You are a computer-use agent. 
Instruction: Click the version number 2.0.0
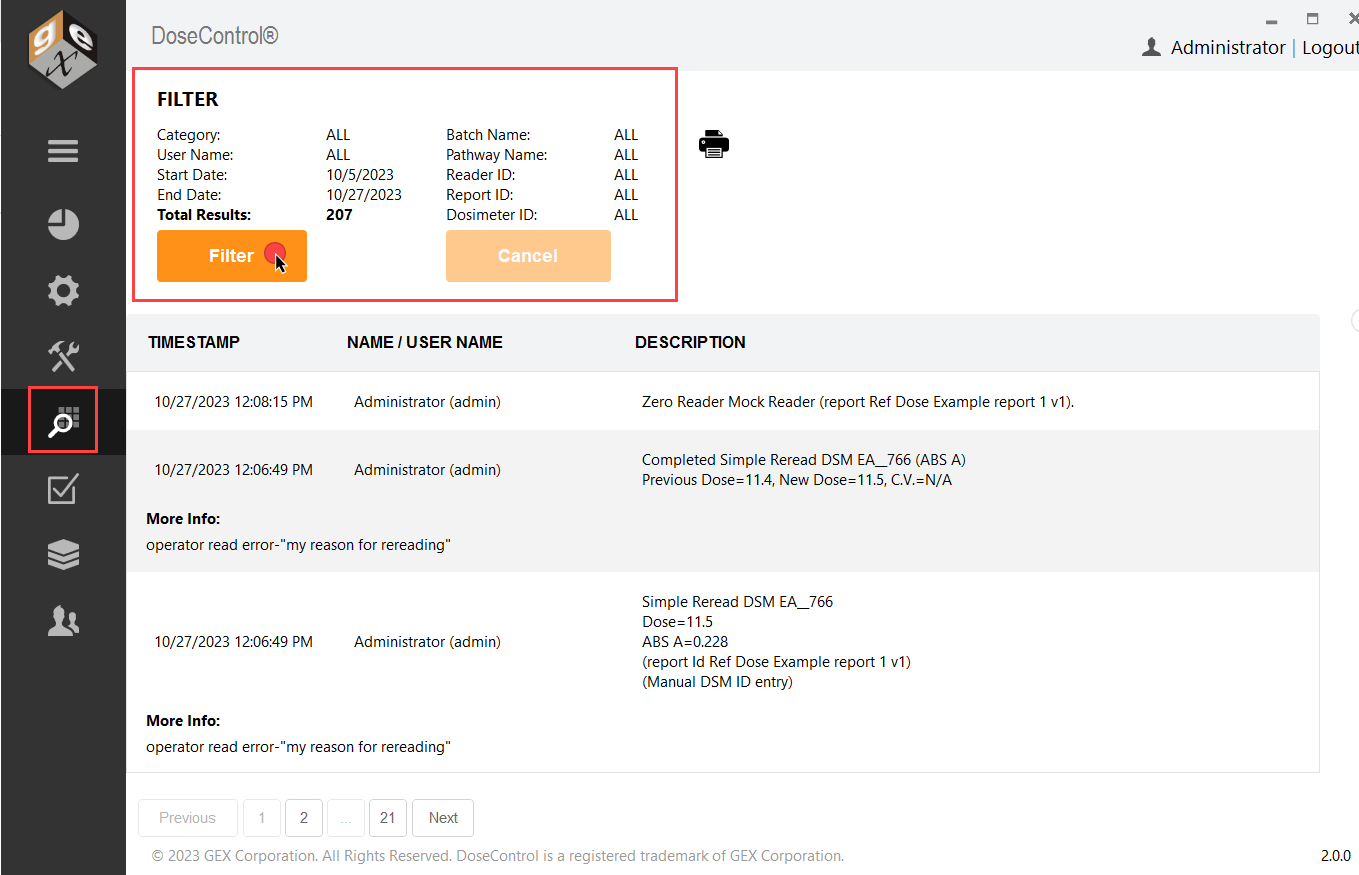(1336, 856)
